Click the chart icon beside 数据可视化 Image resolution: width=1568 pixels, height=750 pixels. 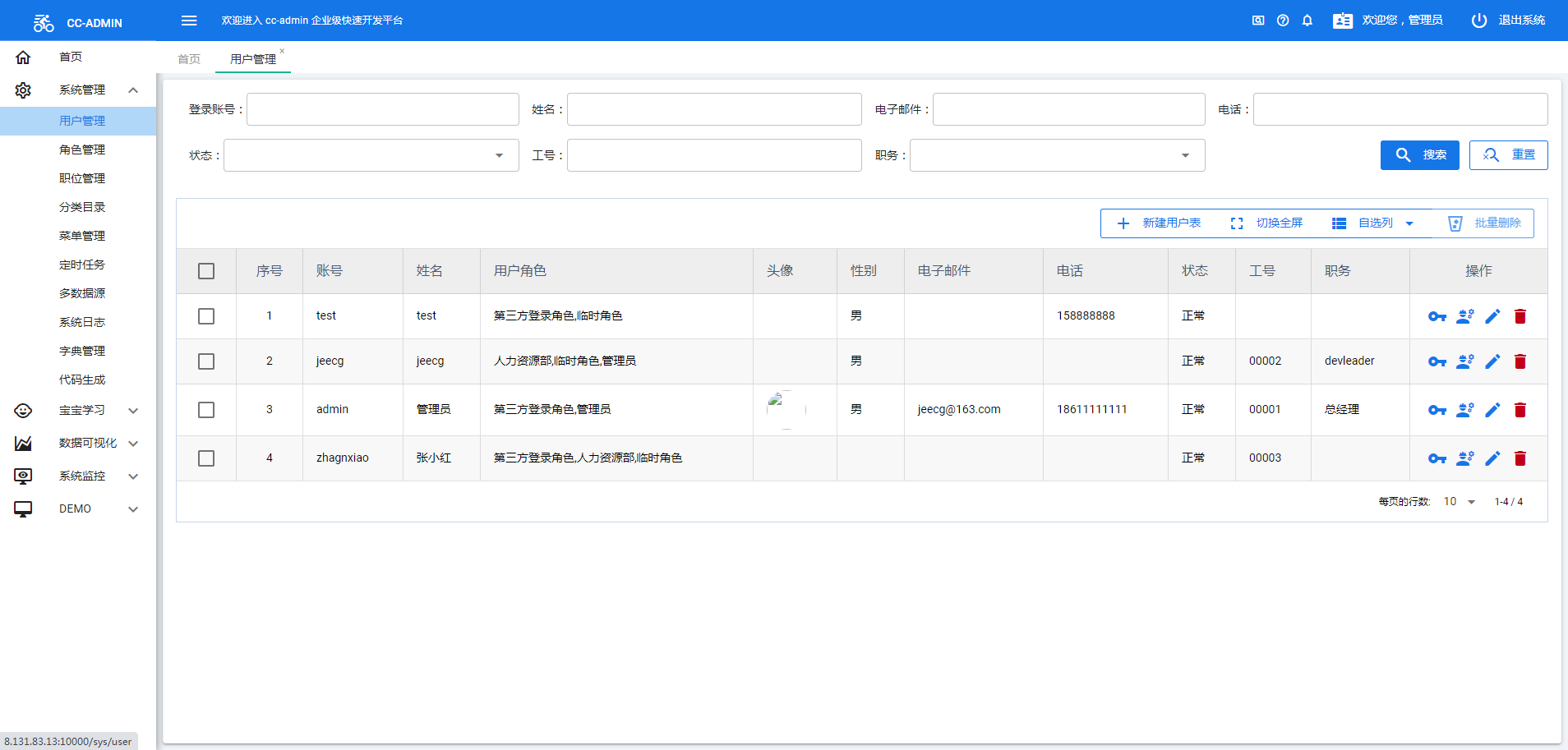click(x=23, y=443)
